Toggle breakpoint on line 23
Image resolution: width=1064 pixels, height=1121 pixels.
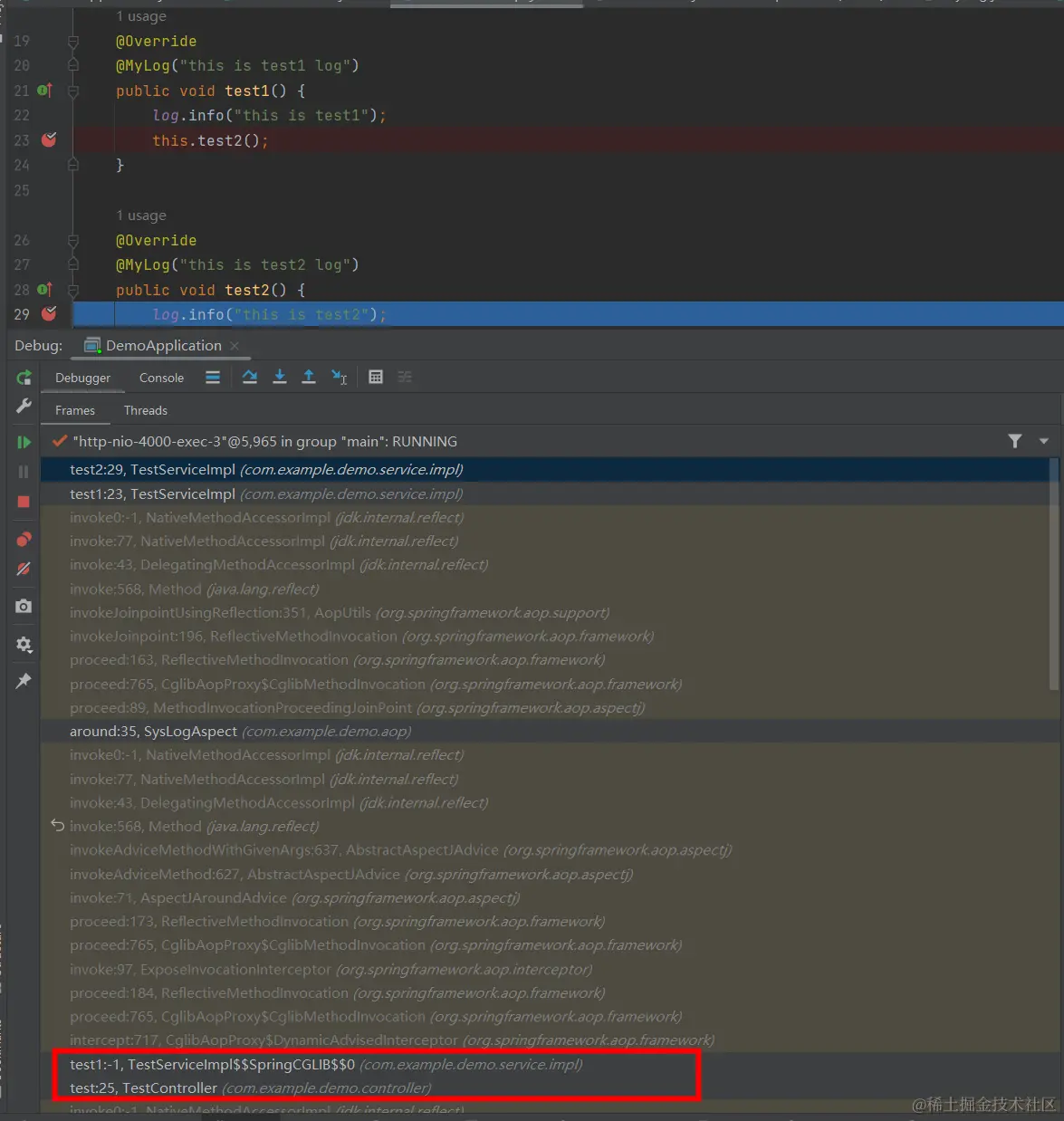coord(49,139)
